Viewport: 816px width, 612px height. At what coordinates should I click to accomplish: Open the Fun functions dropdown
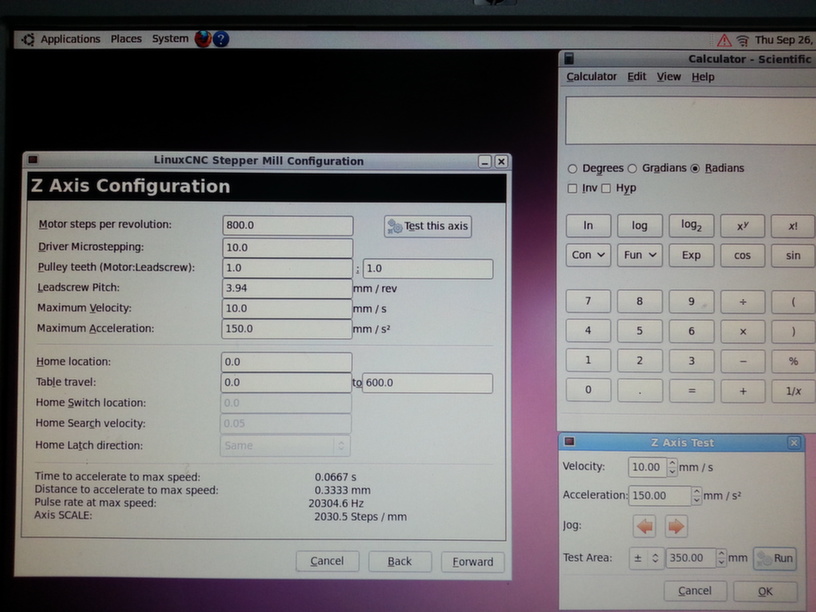[x=640, y=255]
